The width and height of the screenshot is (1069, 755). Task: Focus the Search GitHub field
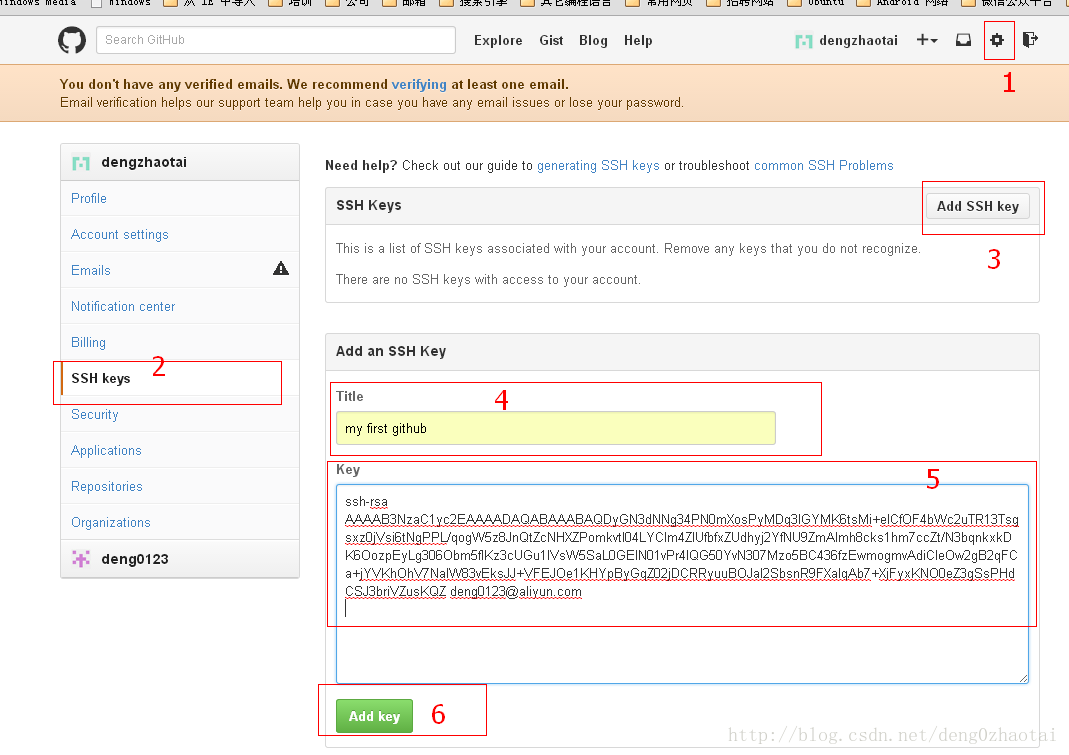click(276, 40)
